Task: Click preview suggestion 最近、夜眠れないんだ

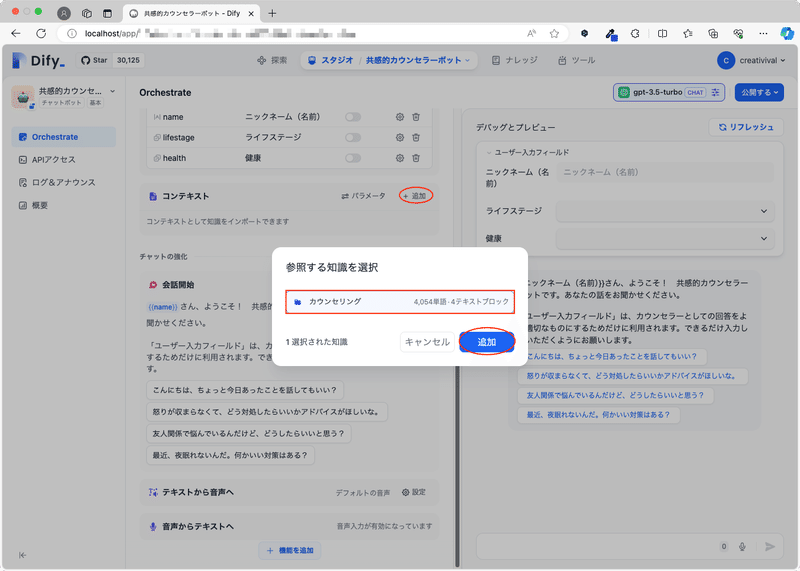Action: pyautogui.click(x=599, y=415)
